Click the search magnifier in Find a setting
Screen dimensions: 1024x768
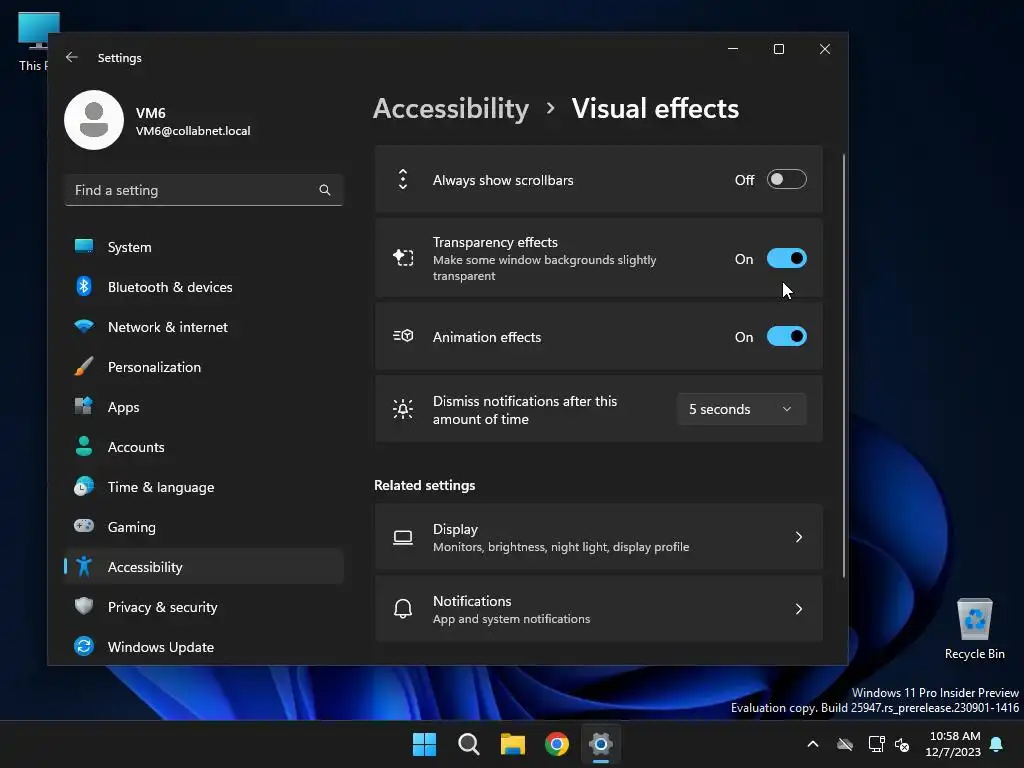[325, 190]
